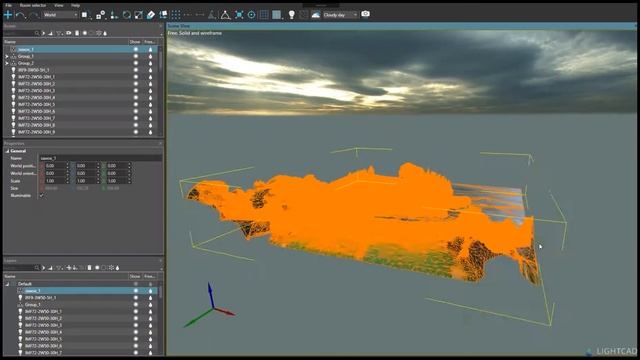640x360 pixels.
Task: Toggle the wireframe grid display icon
Action: pyautogui.click(x=264, y=15)
